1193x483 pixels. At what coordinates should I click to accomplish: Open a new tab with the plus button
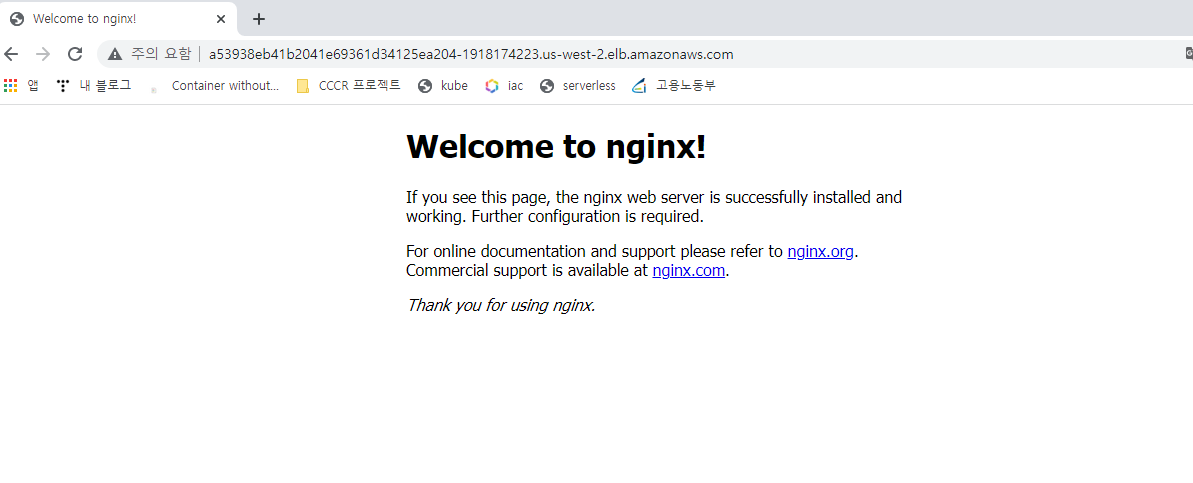259,19
